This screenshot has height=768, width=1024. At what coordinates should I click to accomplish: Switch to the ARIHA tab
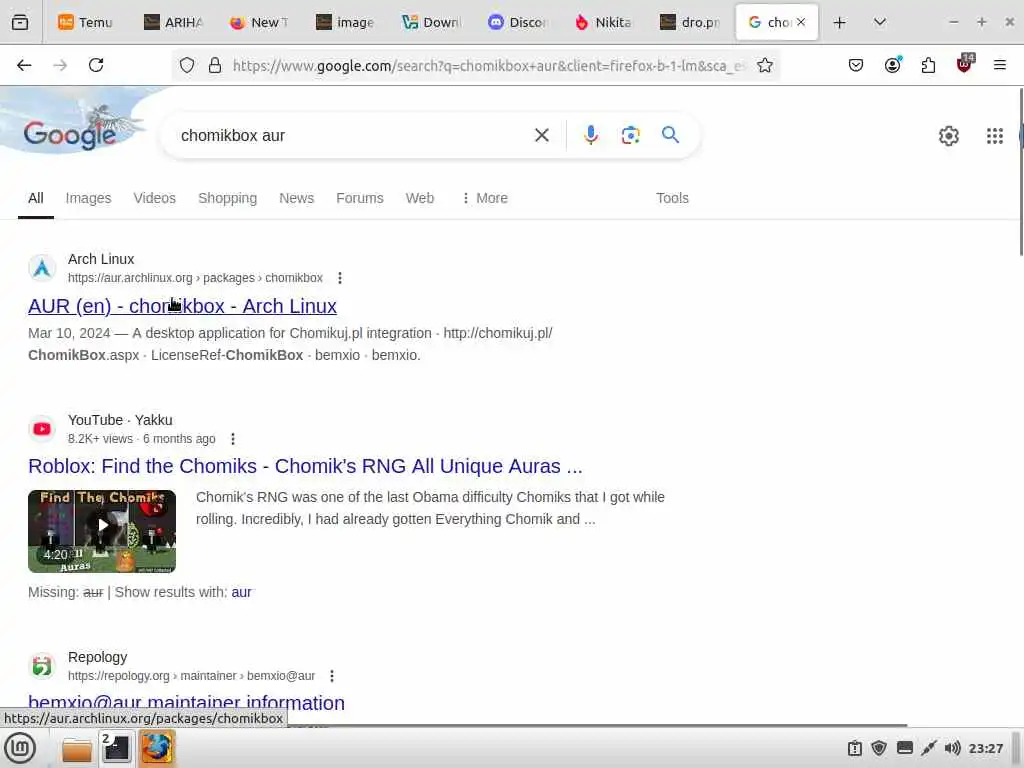pos(173,22)
